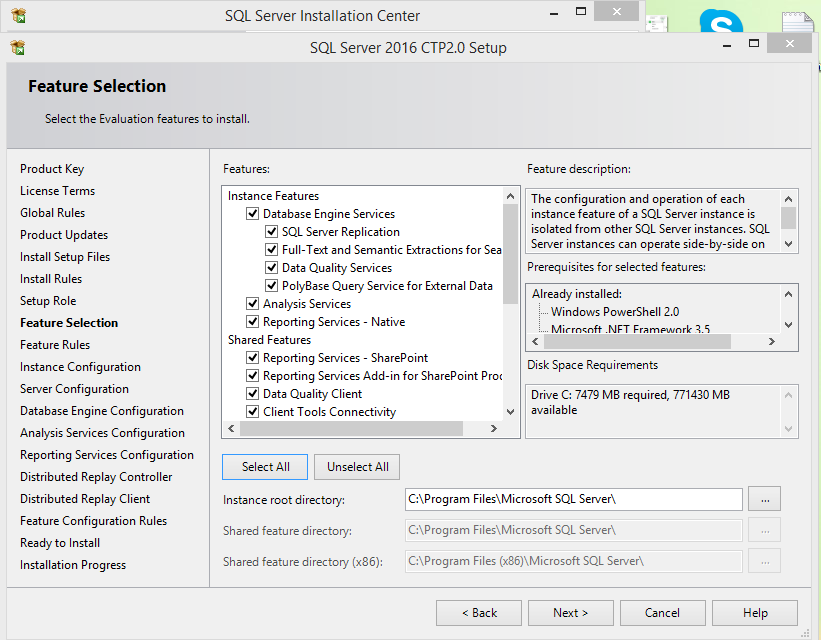The height and width of the screenshot is (640, 821).
Task: Open browse dialog for shared feature directory (x86)
Action: click(764, 561)
